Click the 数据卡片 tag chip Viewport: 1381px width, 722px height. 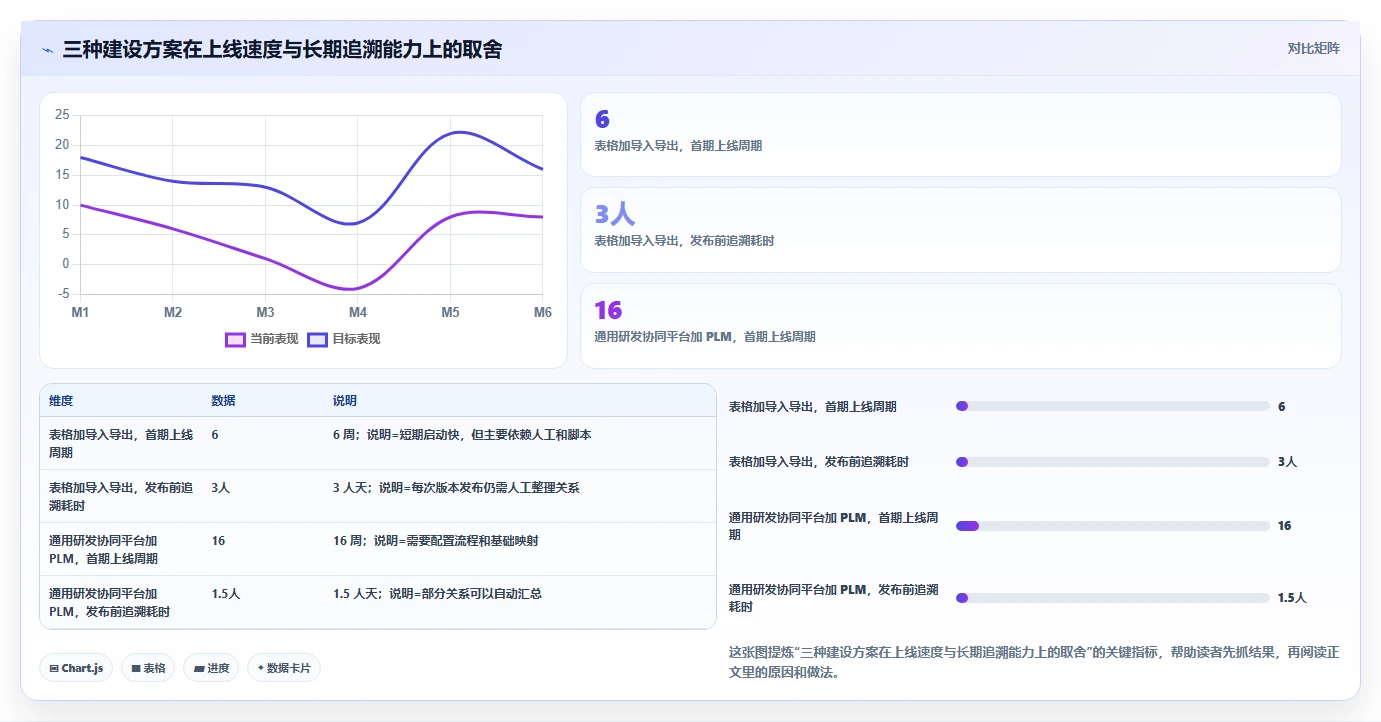click(x=284, y=668)
